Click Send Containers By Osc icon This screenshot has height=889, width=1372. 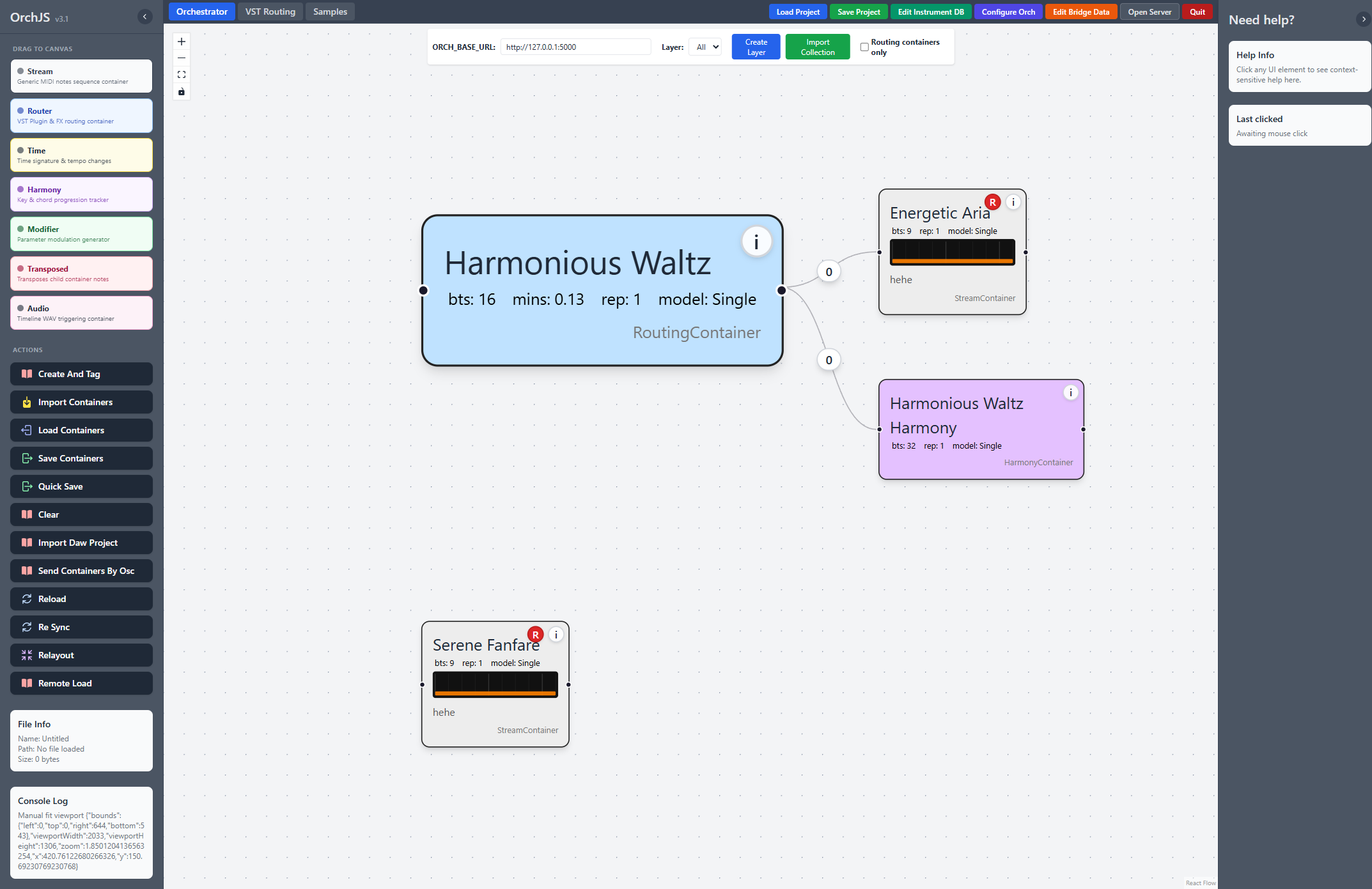click(x=27, y=571)
